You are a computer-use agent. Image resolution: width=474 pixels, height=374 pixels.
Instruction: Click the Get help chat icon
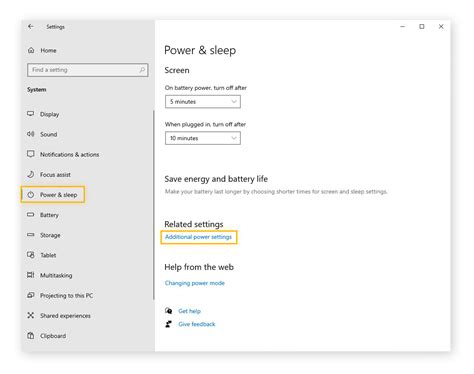click(x=169, y=311)
